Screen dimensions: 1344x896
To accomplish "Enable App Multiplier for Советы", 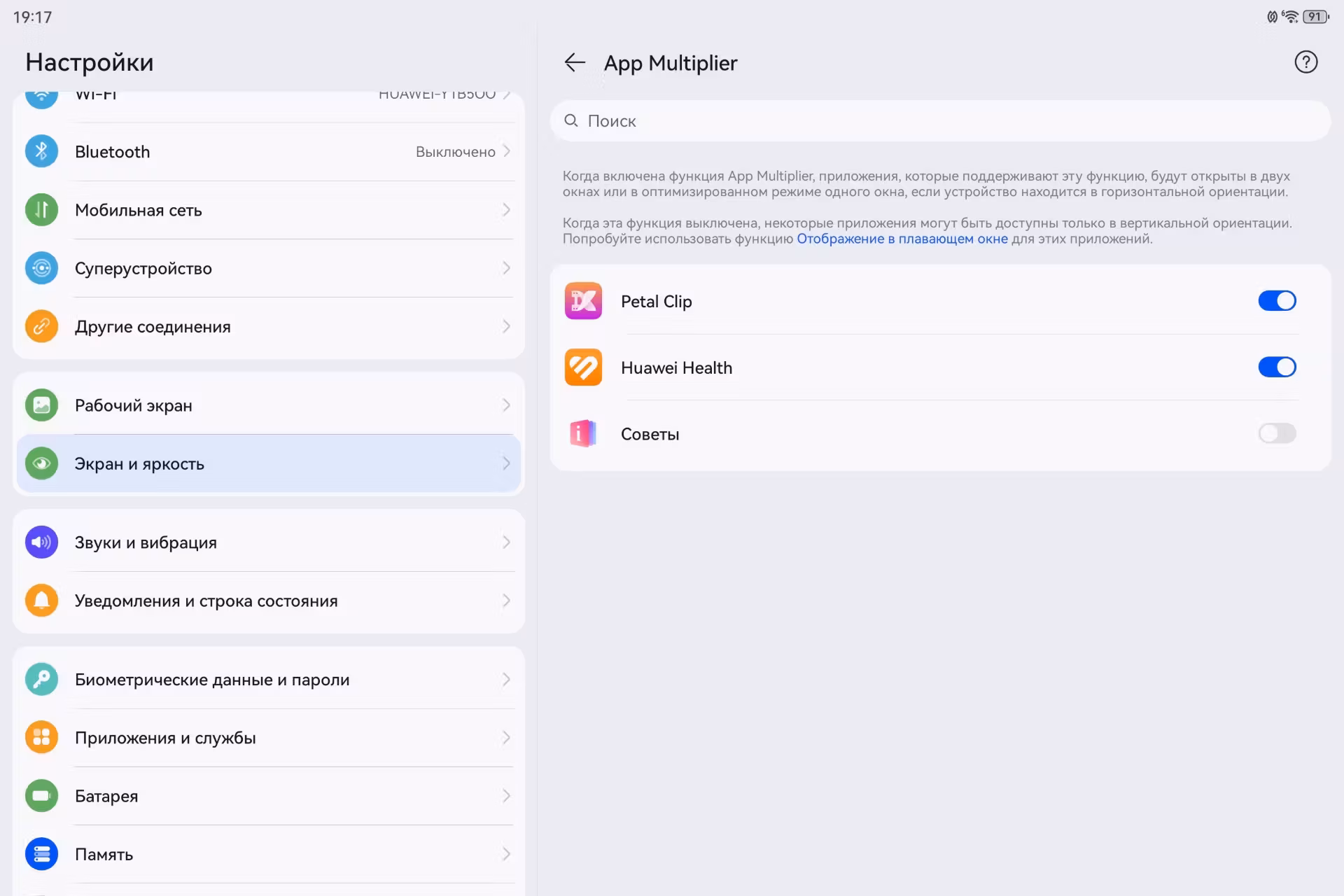I will 1277,434.
